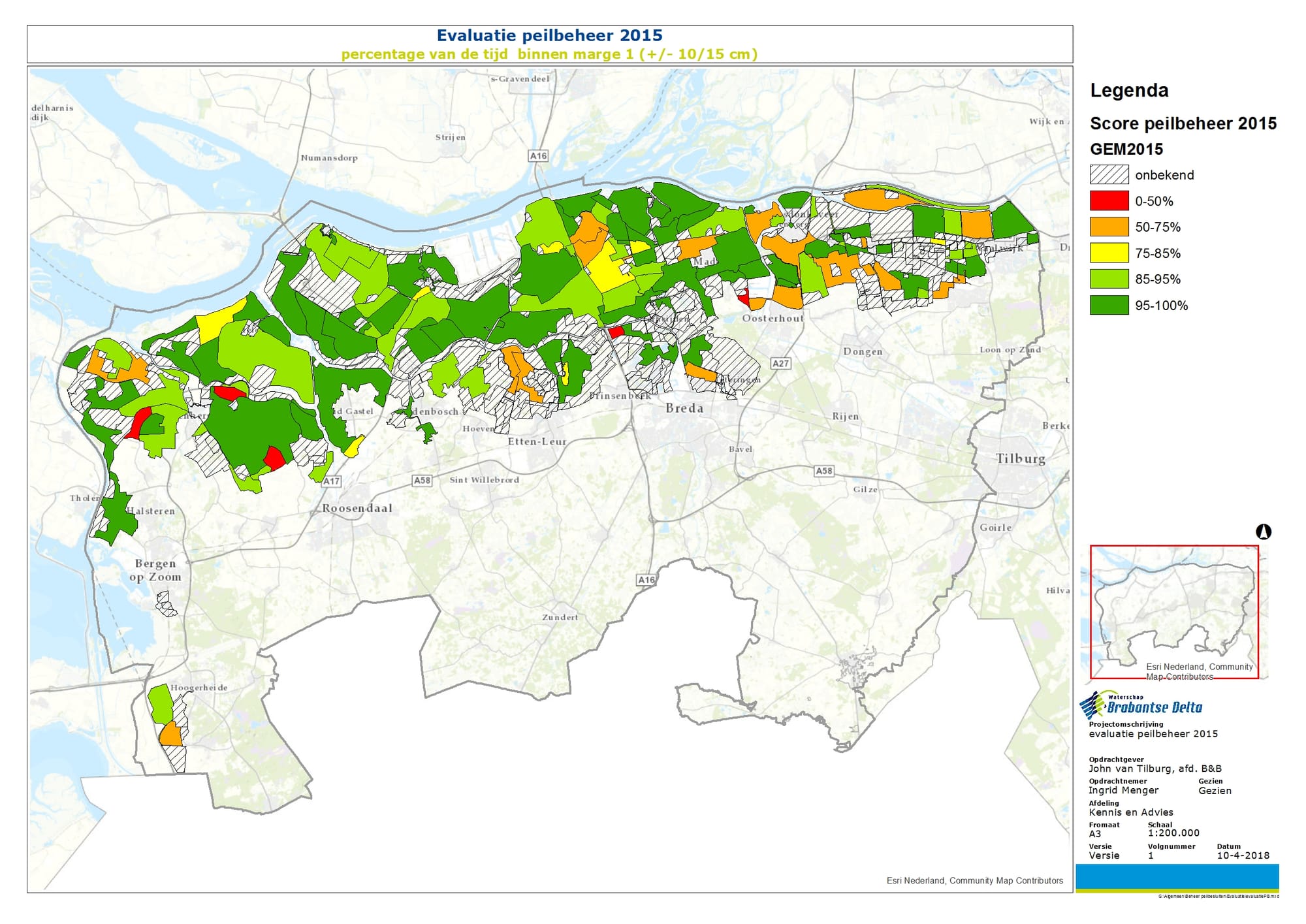Click the 'Tholen' town label
Image resolution: width=1306 pixels, height=924 pixels.
click(x=86, y=498)
